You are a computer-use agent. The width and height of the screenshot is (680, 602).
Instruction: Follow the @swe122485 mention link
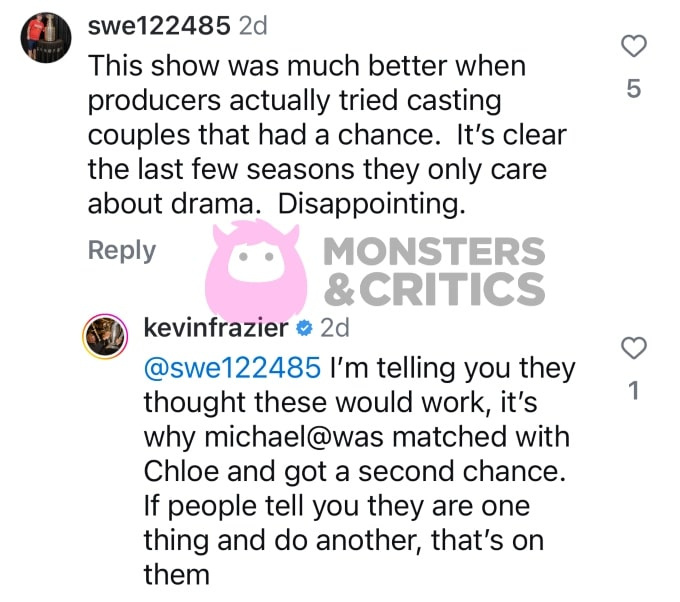(232, 368)
